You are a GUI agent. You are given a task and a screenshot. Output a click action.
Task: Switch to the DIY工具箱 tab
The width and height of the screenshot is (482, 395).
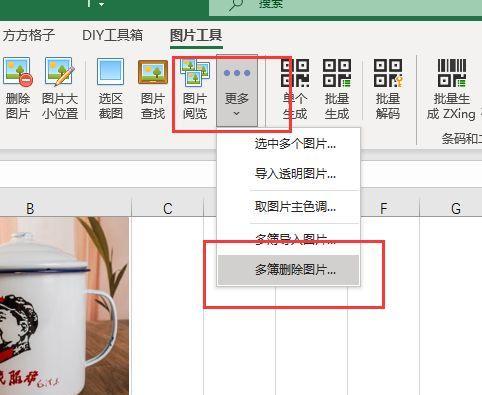point(113,35)
